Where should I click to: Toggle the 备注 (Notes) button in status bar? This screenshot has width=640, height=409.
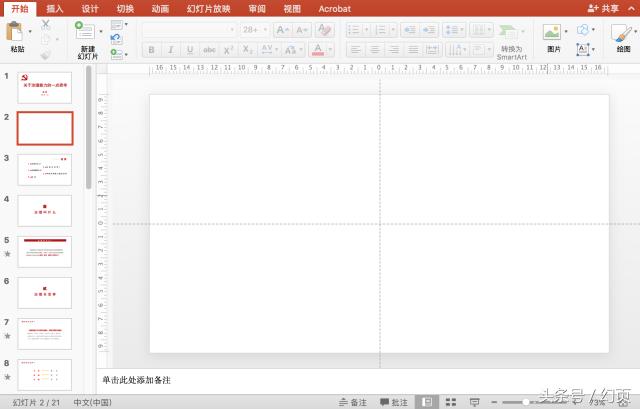352,401
